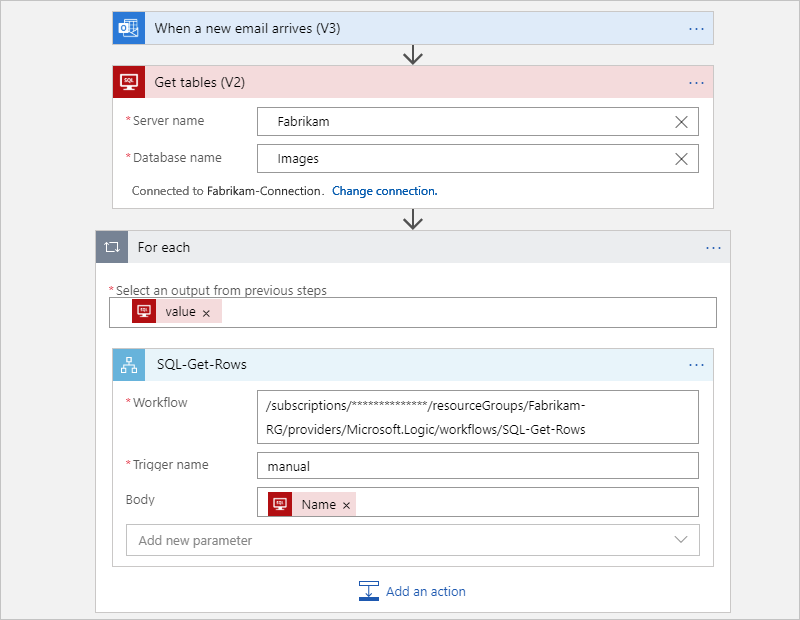
Task: Click the SQL icon inside the value token
Action: point(143,311)
